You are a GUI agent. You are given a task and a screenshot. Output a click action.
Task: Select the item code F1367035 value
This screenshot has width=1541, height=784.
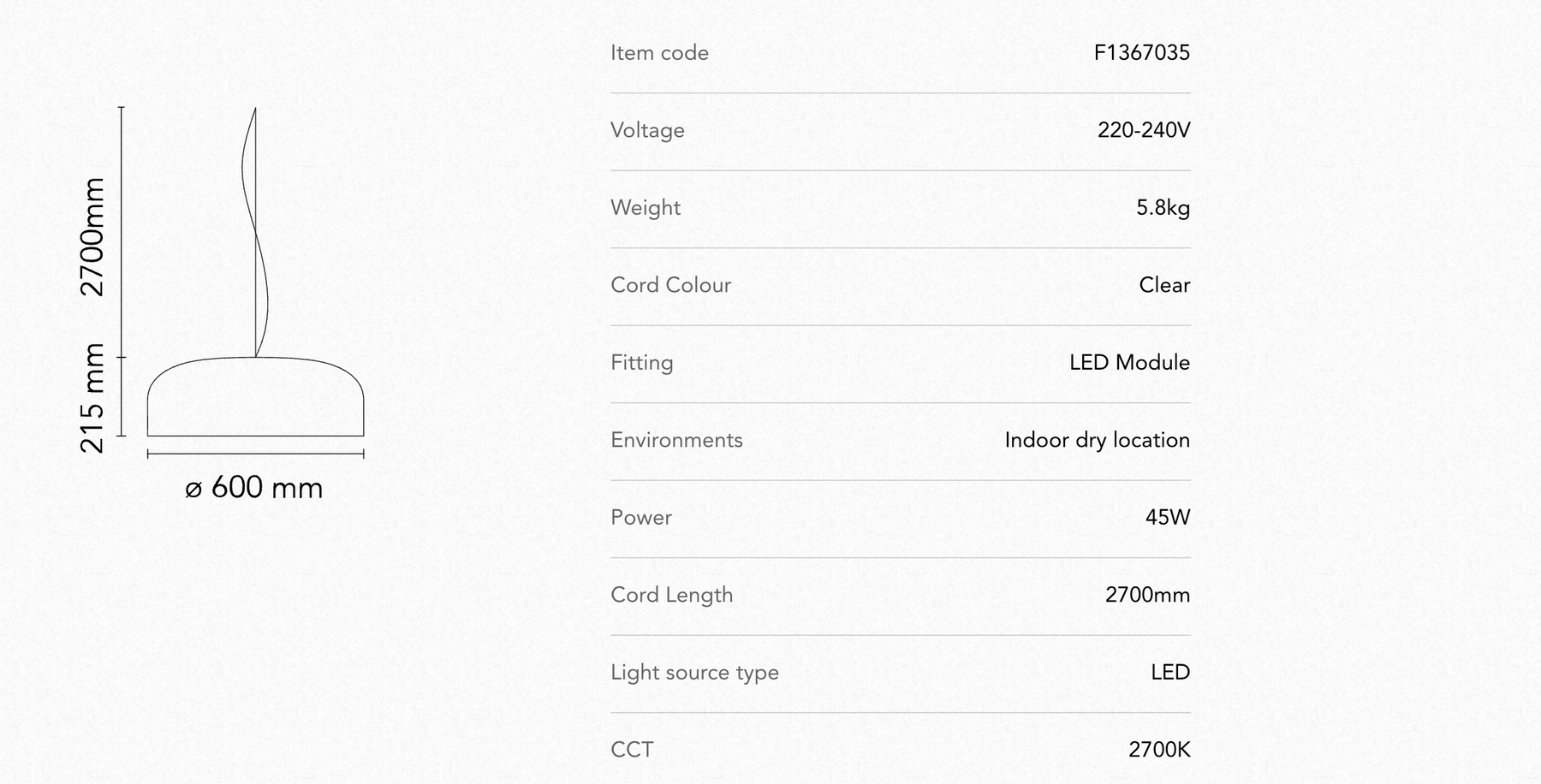point(1142,53)
